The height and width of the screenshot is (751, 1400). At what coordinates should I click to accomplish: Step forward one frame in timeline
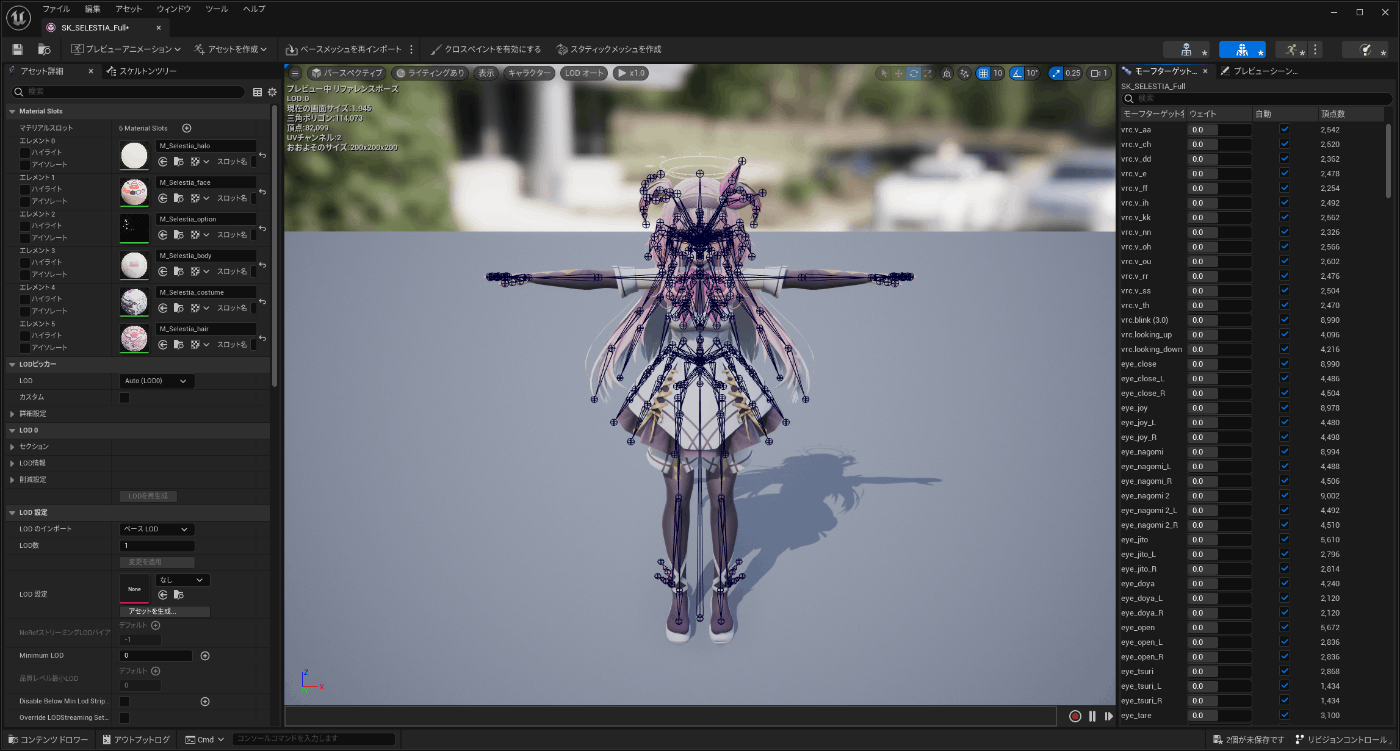pyautogui.click(x=1108, y=716)
